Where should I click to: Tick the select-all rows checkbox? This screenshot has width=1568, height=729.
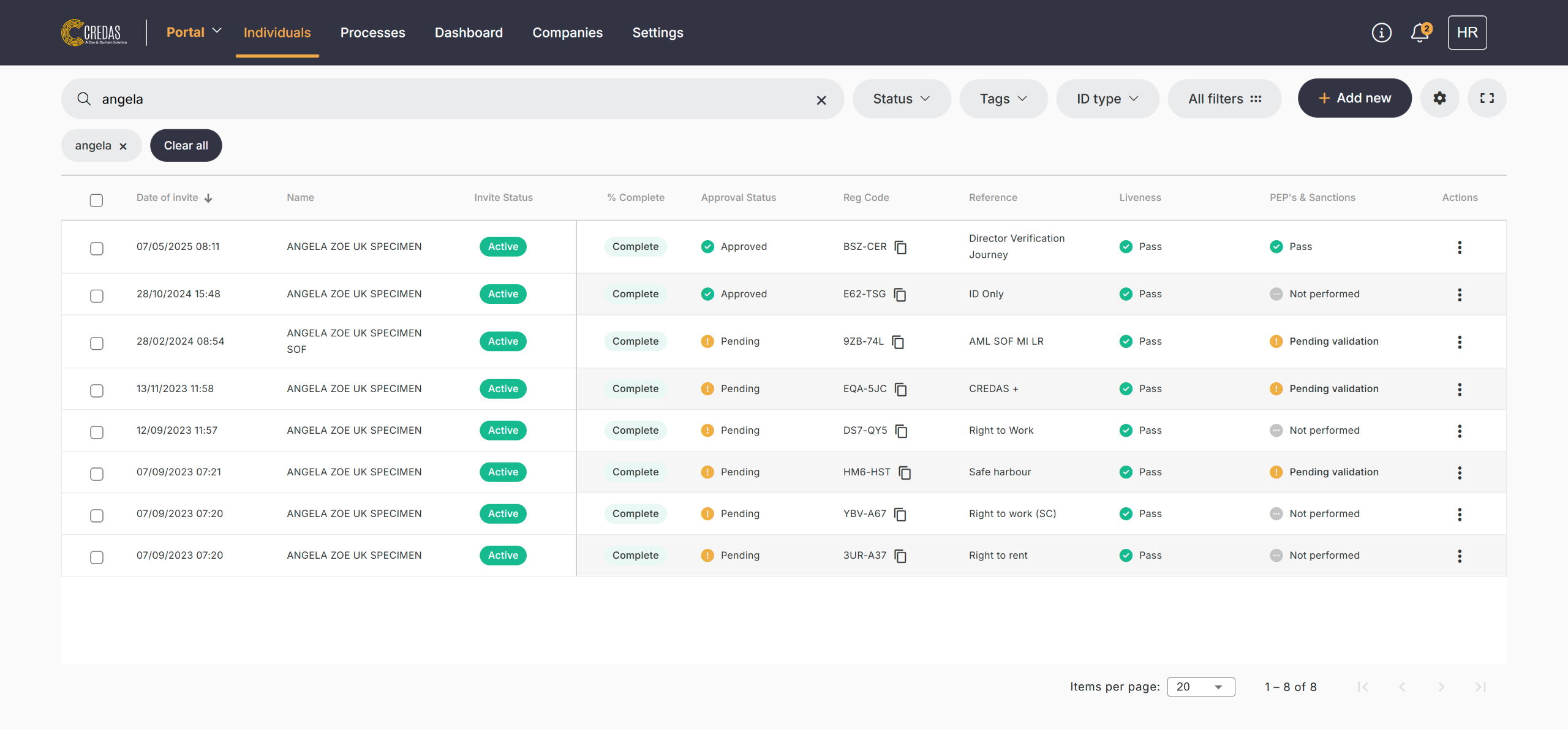96,200
